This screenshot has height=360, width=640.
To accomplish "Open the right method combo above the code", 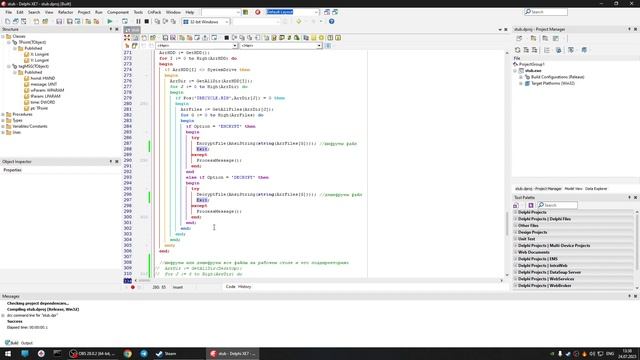I will click(x=281, y=46).
